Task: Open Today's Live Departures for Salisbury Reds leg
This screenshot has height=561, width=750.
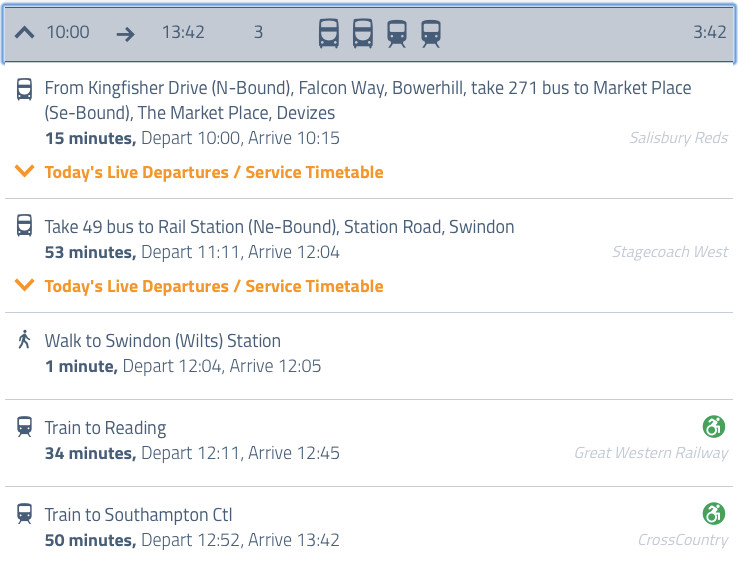Action: click(x=136, y=172)
